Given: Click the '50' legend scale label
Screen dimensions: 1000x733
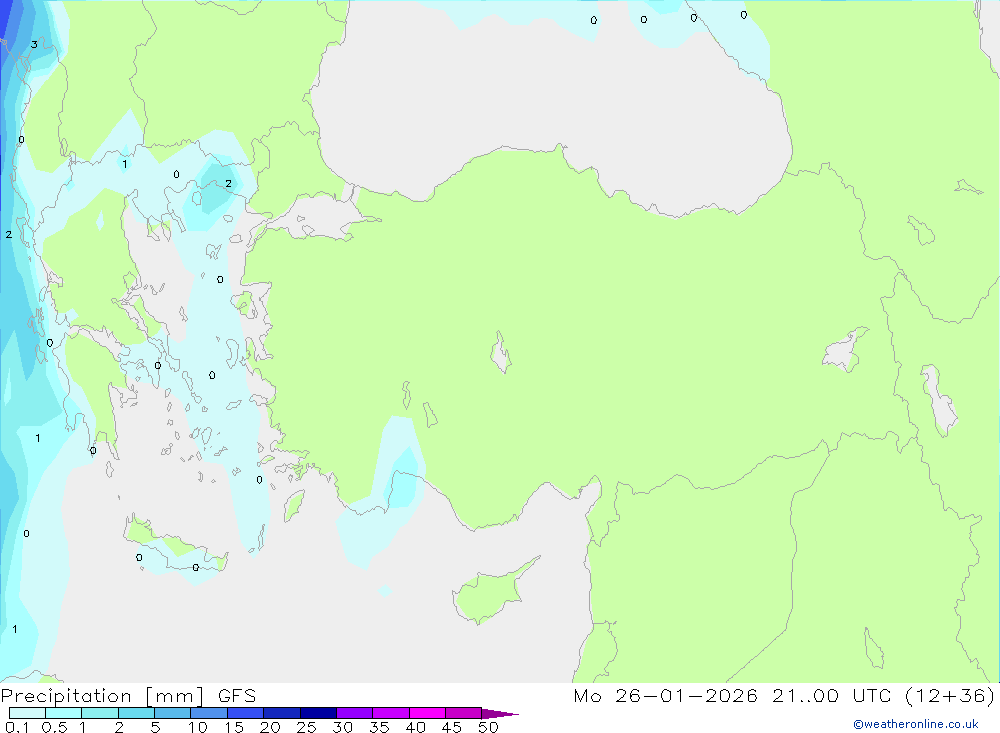Looking at the screenshot, I should point(488,727).
